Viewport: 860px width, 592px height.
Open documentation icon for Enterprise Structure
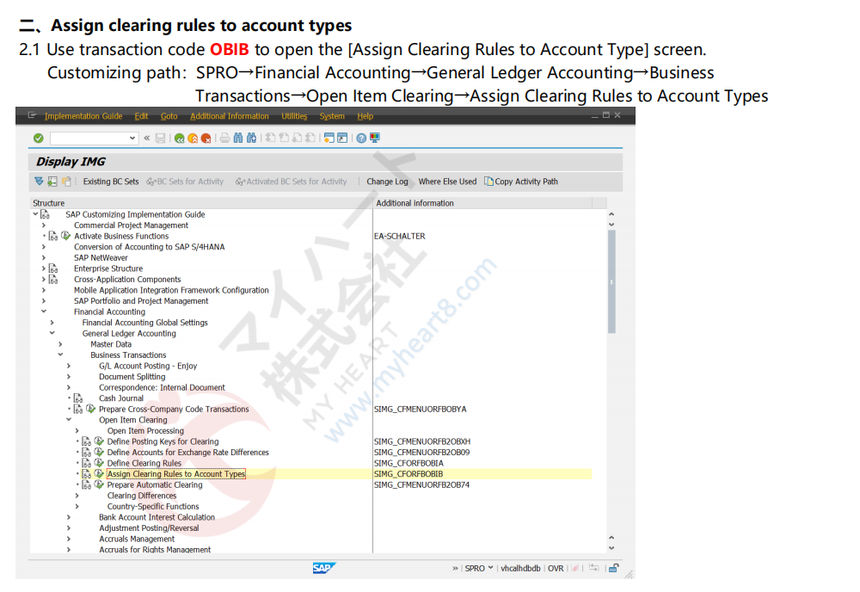pos(53,269)
